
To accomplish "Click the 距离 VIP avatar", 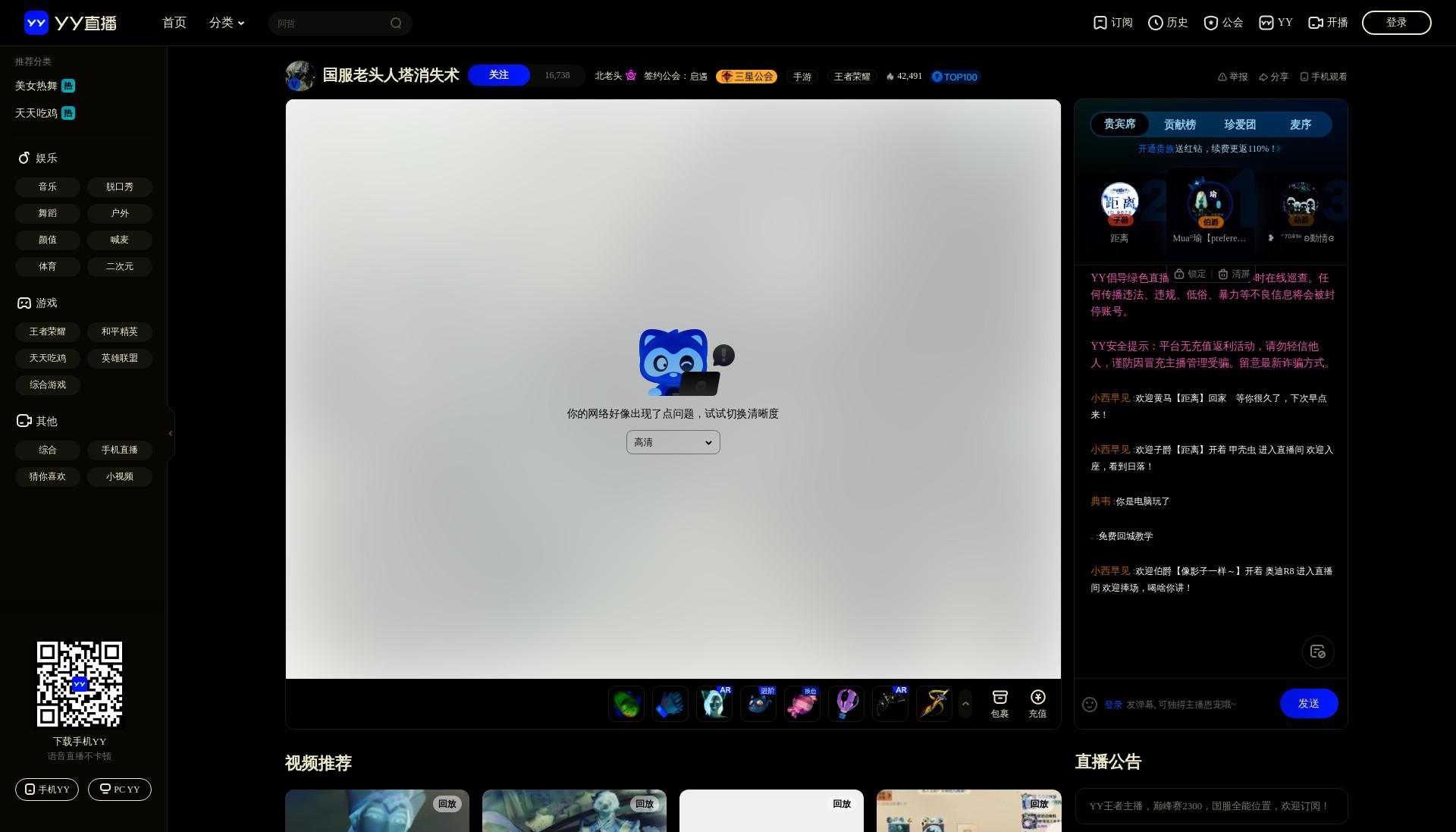I will click(x=1119, y=203).
